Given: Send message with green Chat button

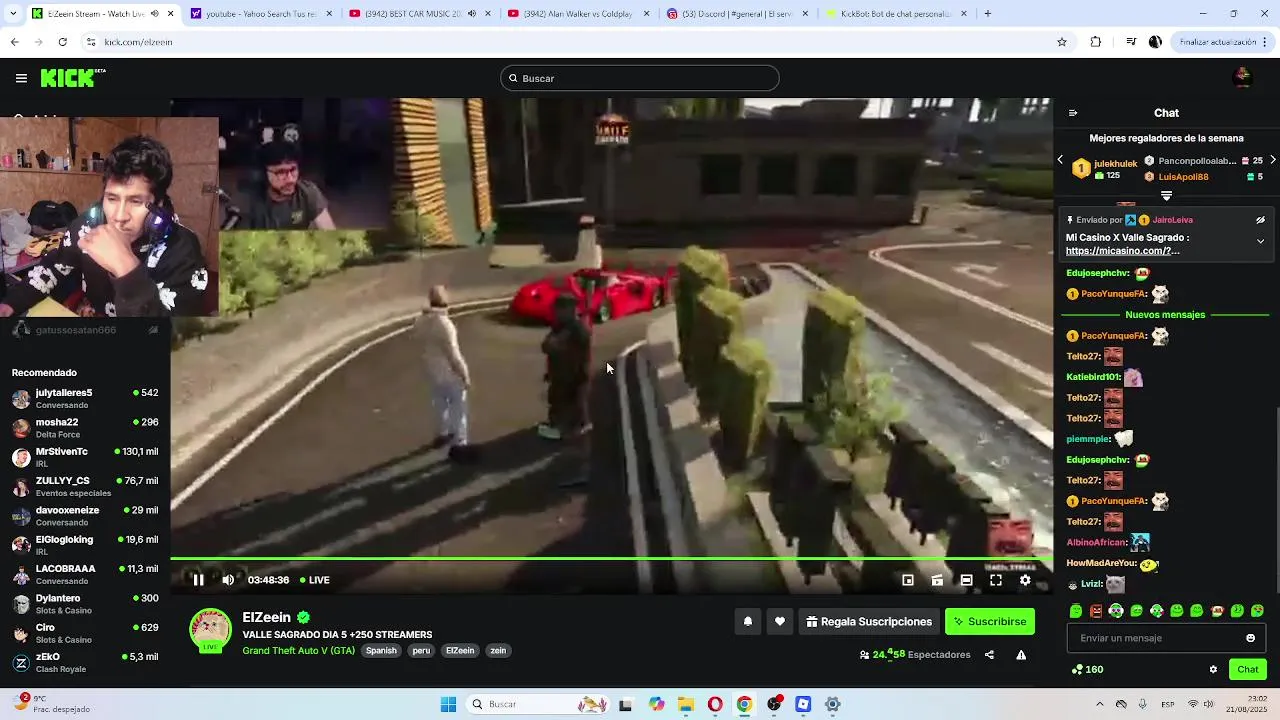Looking at the screenshot, I should [x=1248, y=670].
